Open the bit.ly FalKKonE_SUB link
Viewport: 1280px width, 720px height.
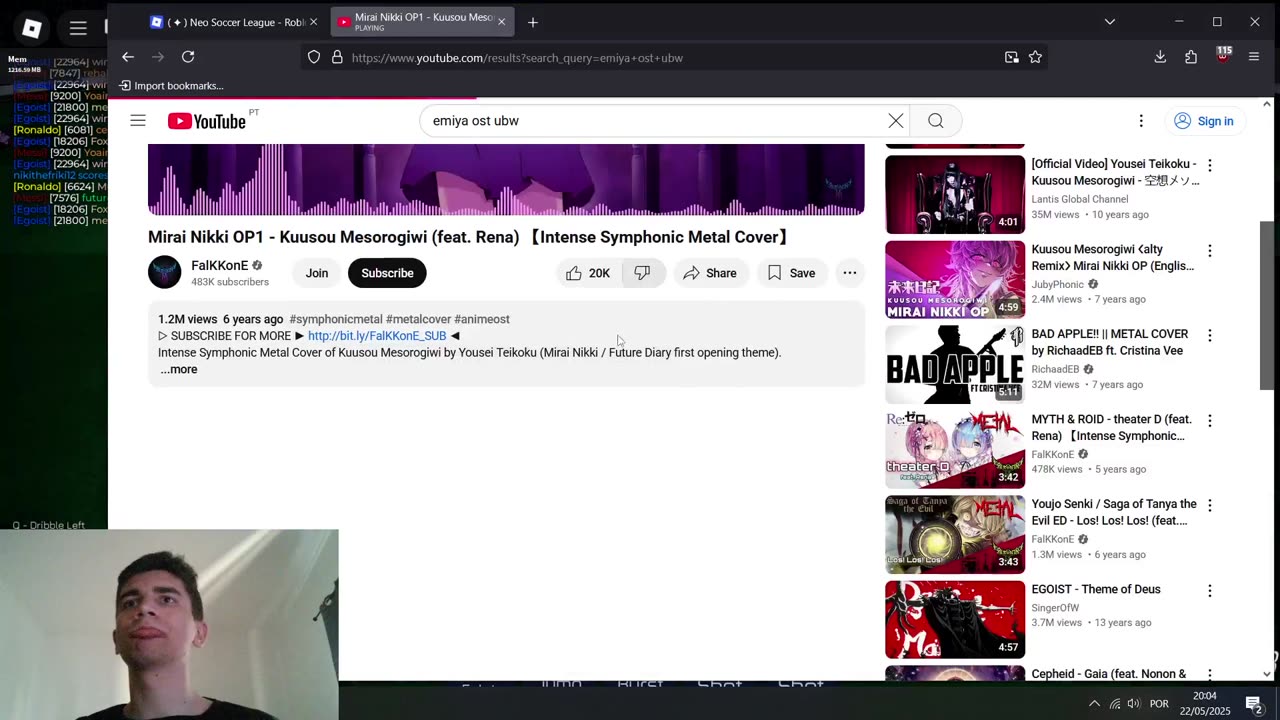pyautogui.click(x=377, y=336)
